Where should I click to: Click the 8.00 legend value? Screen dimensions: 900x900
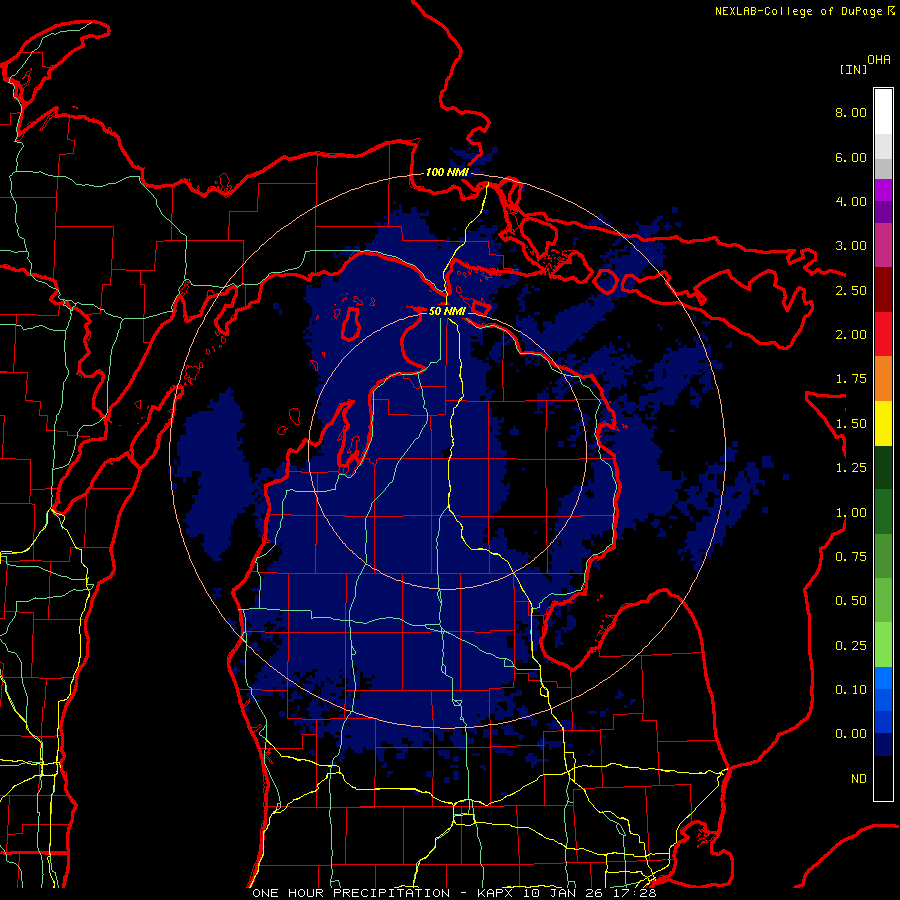[x=851, y=112]
